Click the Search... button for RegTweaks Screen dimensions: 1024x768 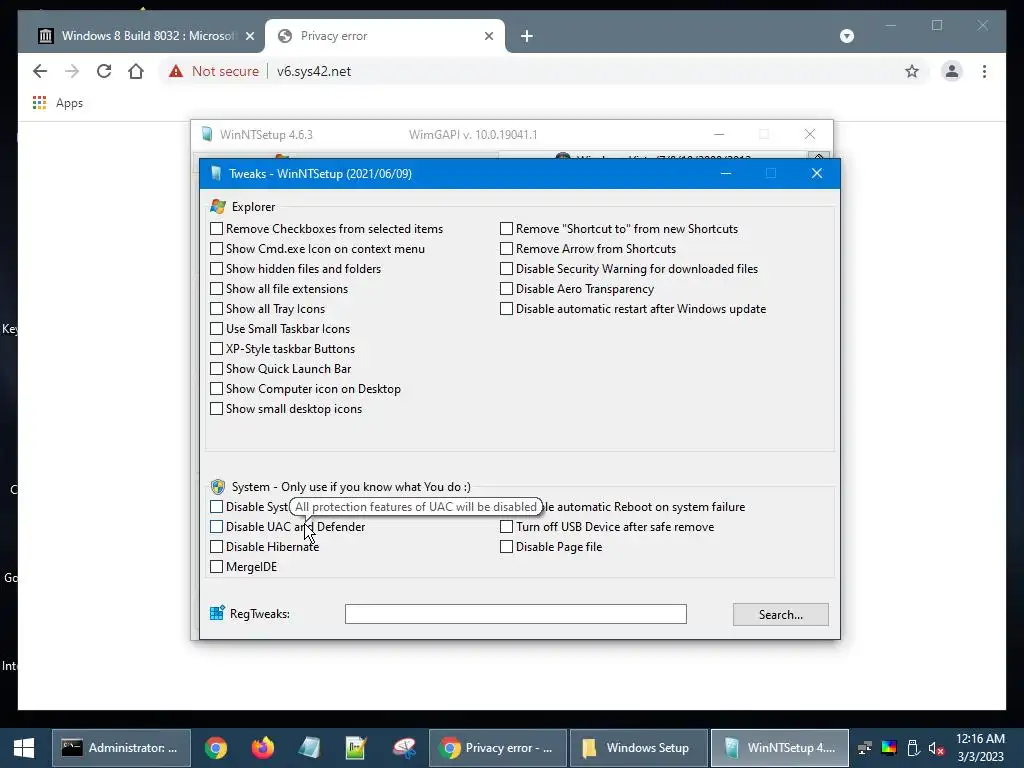pyautogui.click(x=780, y=615)
